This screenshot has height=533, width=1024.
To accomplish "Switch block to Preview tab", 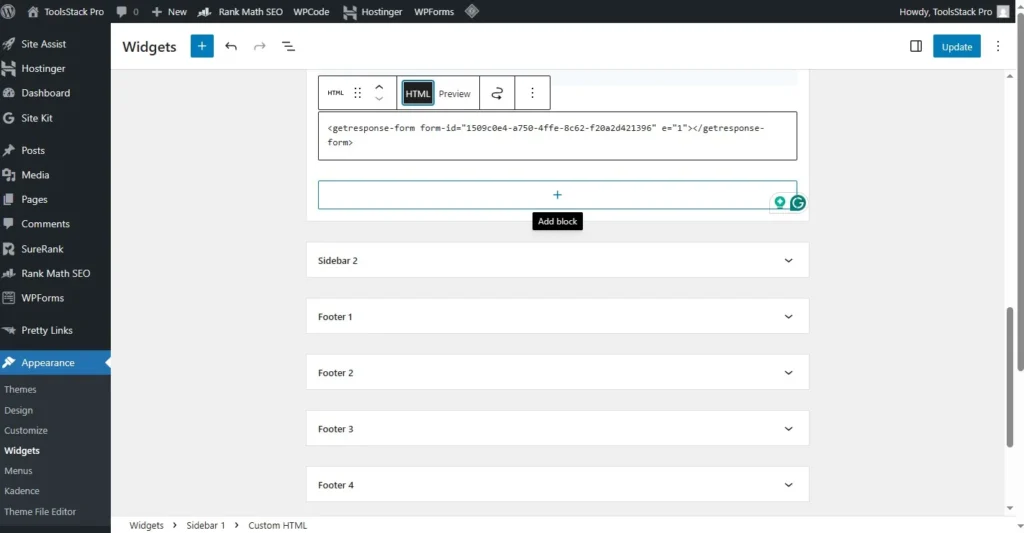I will 455,93.
